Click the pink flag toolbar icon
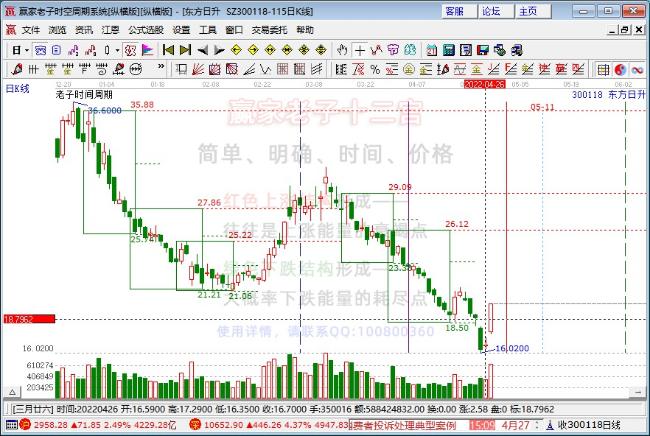 (x=148, y=50)
